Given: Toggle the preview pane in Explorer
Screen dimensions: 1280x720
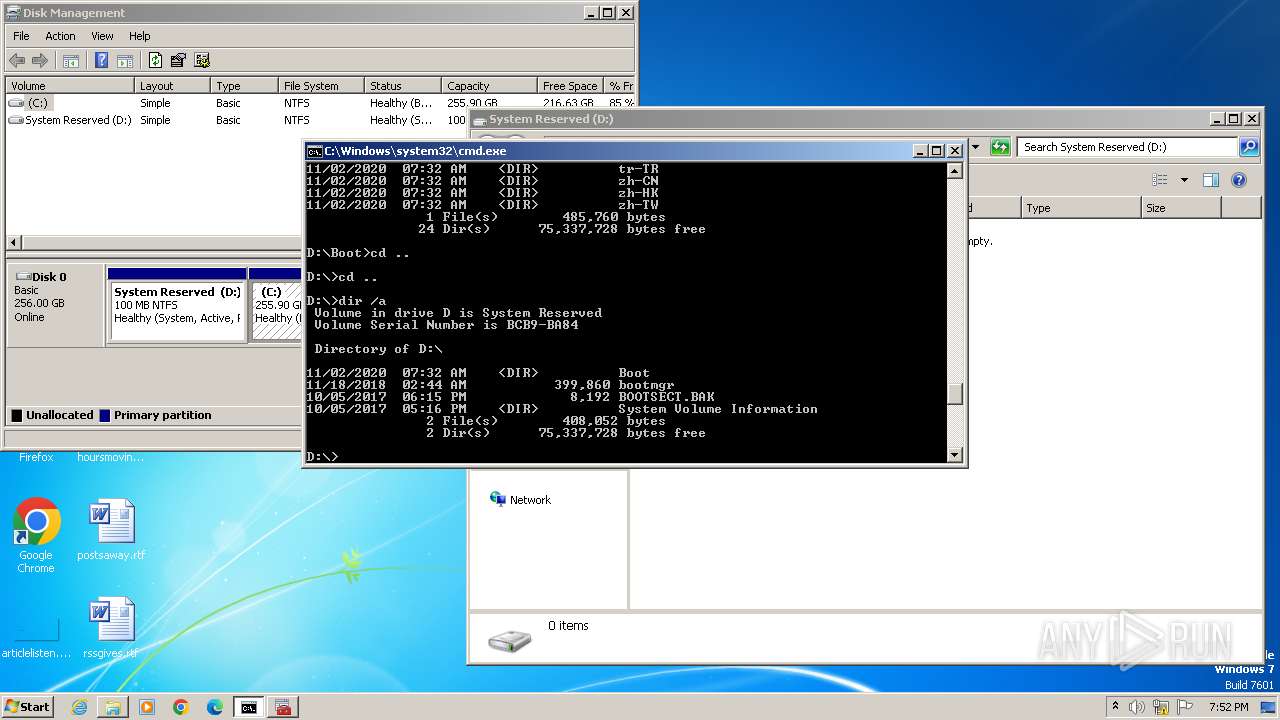Looking at the screenshot, I should [1210, 180].
